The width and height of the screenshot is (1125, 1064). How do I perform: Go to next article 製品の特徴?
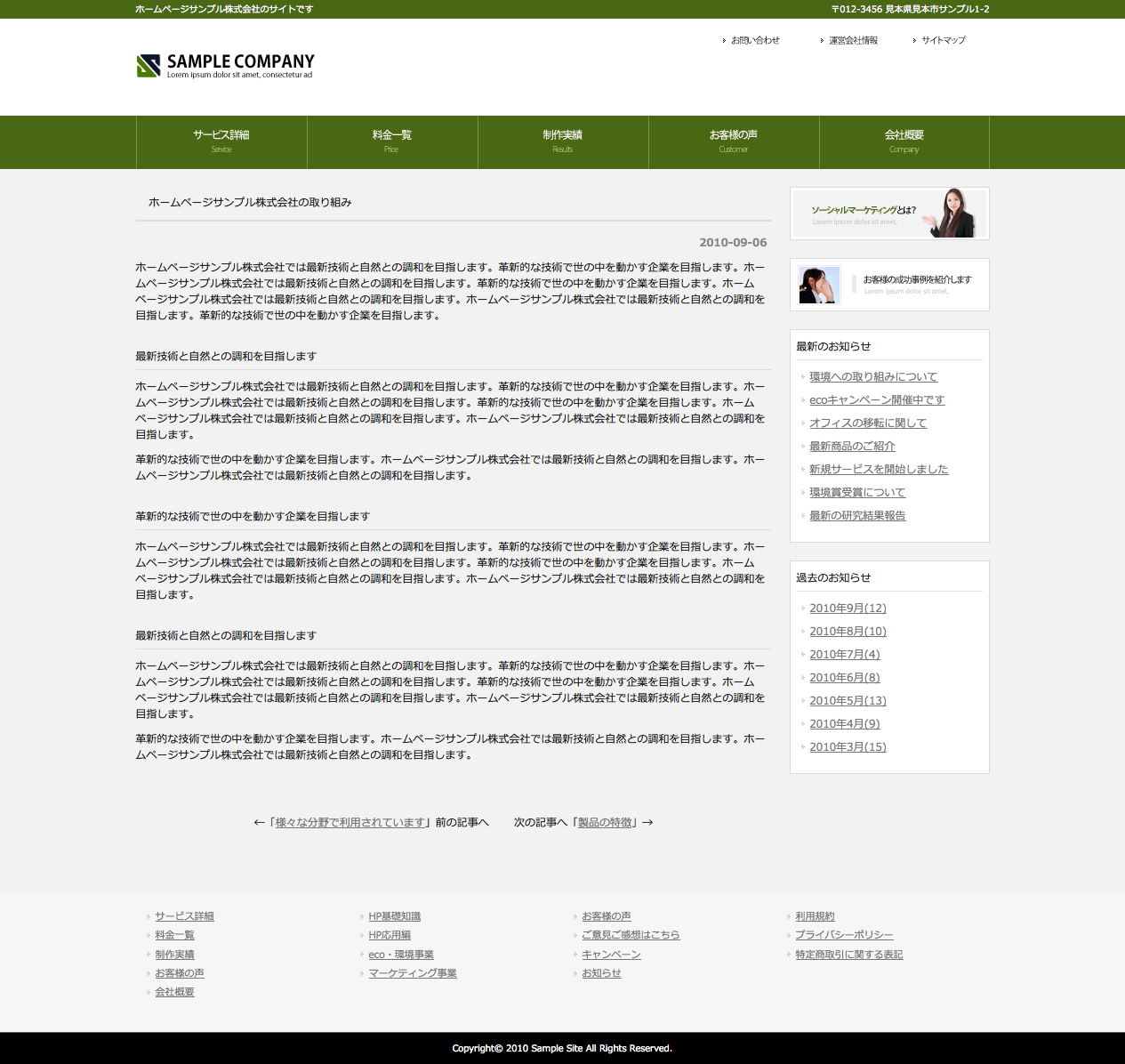tap(605, 822)
